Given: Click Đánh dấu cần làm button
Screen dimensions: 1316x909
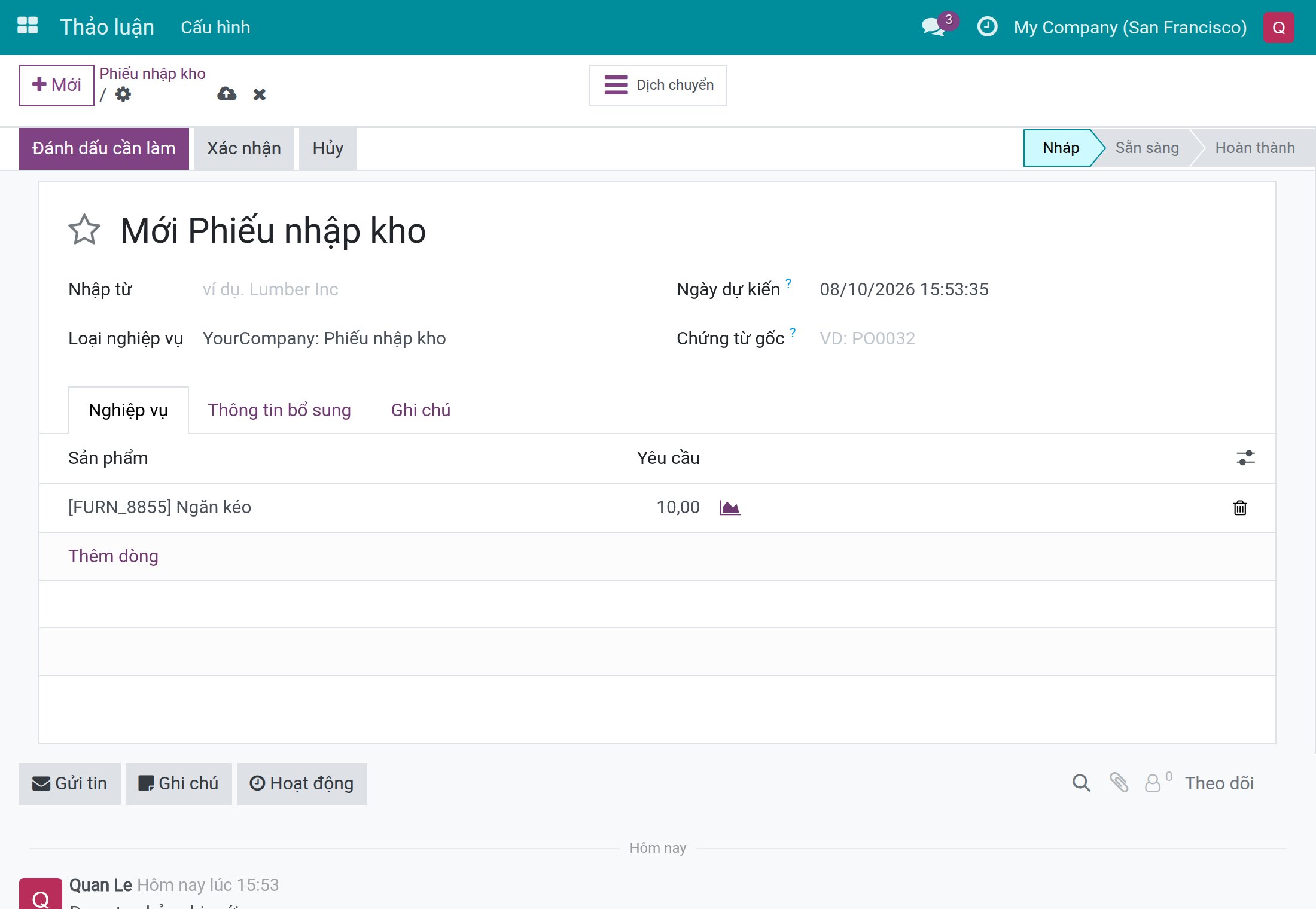Looking at the screenshot, I should pyautogui.click(x=104, y=148).
